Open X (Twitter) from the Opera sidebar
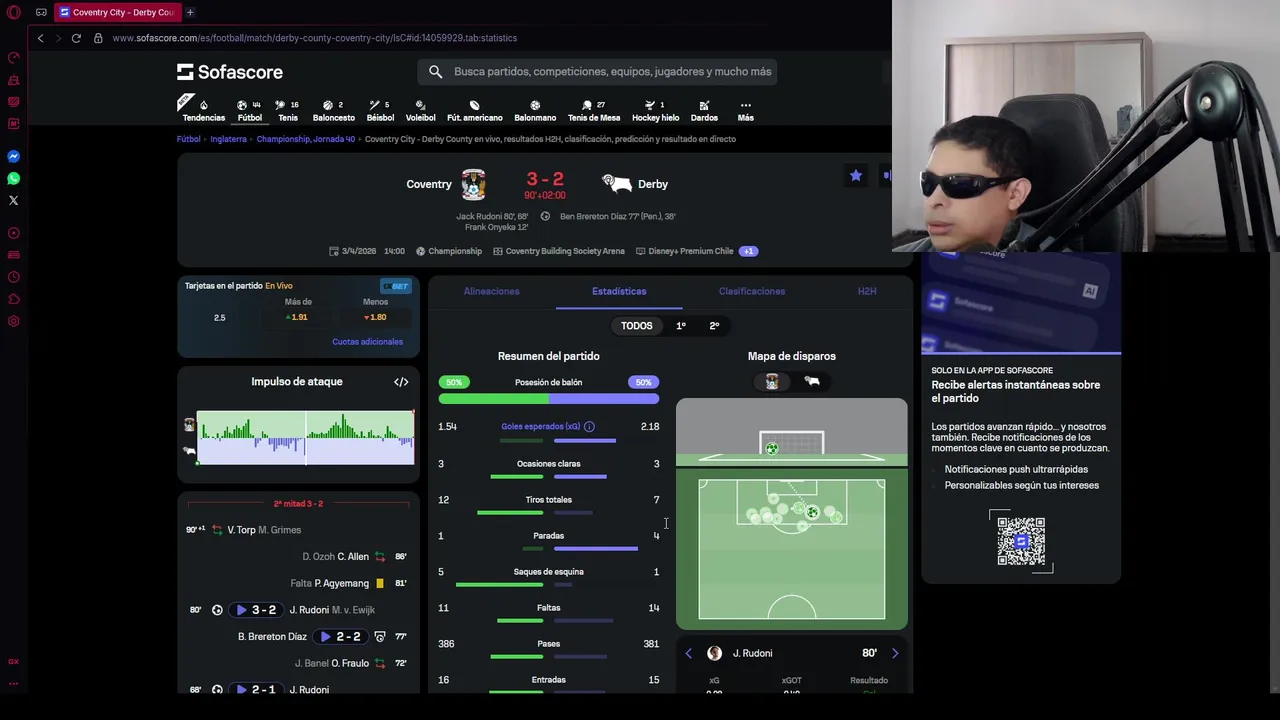Image resolution: width=1280 pixels, height=720 pixels. [13, 200]
